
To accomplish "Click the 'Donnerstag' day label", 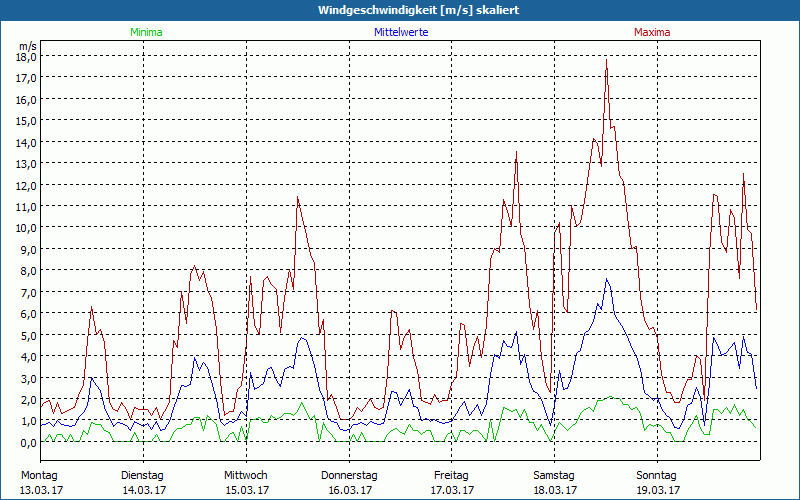I will click(349, 476).
